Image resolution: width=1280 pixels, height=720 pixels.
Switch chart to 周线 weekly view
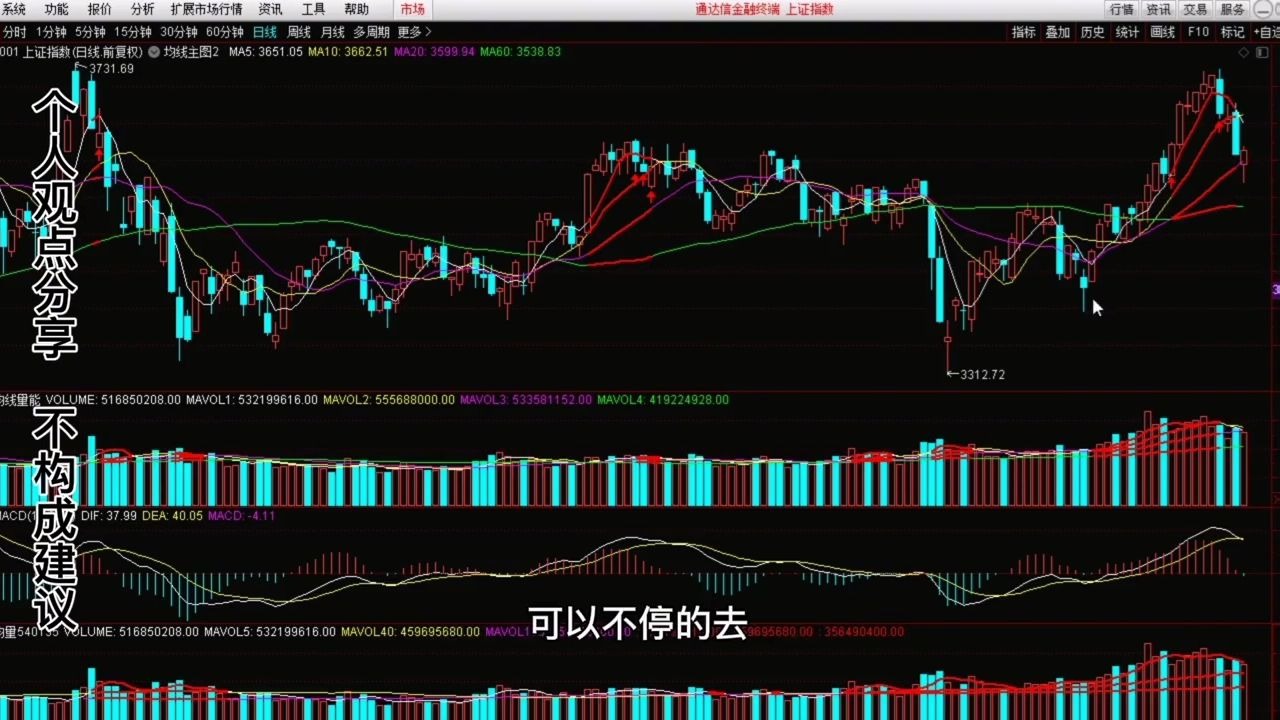tap(298, 31)
